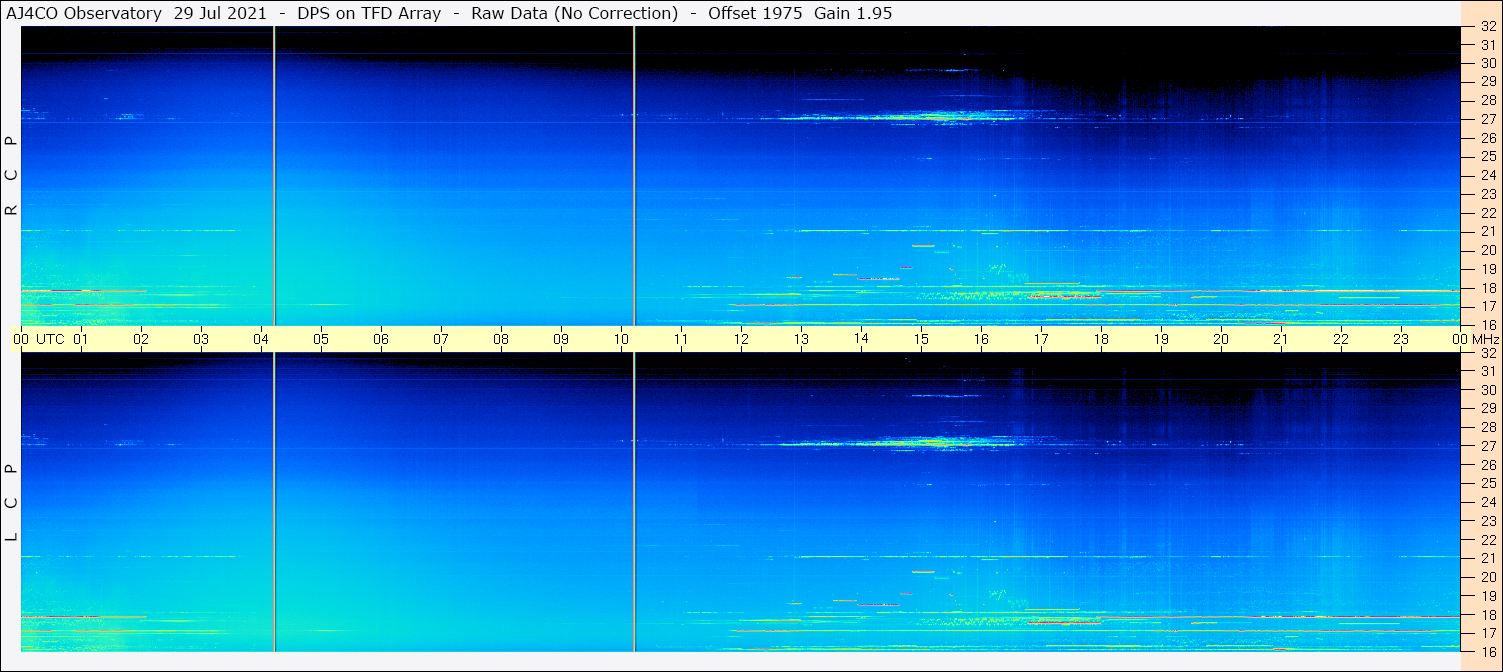Click the 28 MHz label of LCP panel
Viewport: 1503px width, 672px height.
[1487, 427]
